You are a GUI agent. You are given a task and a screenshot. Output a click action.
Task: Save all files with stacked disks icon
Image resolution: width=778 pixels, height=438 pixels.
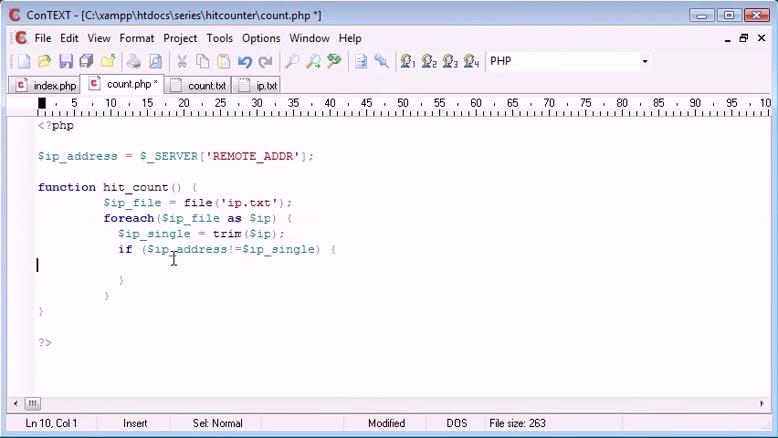click(87, 62)
